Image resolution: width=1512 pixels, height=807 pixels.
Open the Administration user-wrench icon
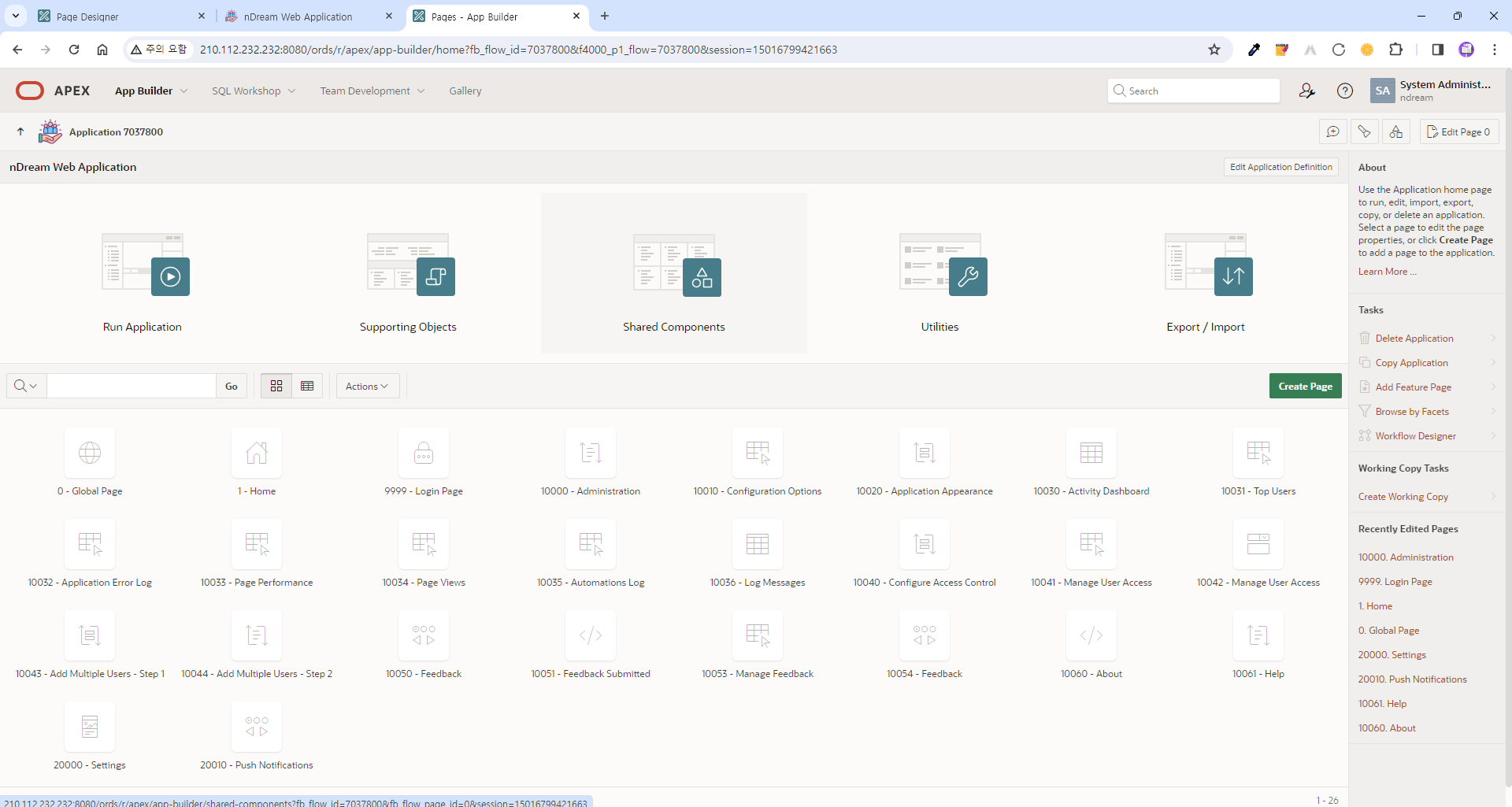tap(1307, 91)
